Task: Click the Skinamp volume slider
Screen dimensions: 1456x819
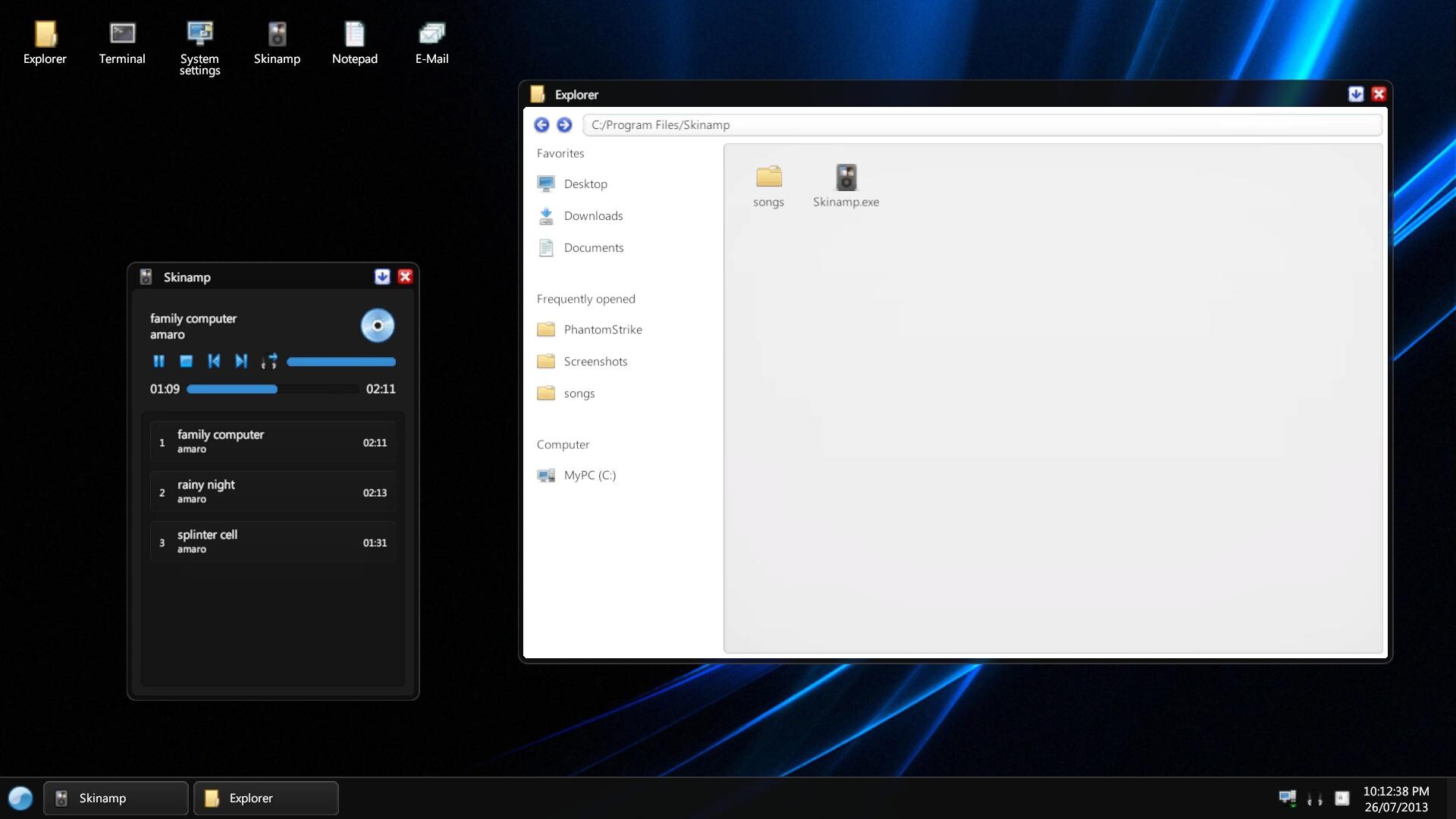Action: point(341,362)
